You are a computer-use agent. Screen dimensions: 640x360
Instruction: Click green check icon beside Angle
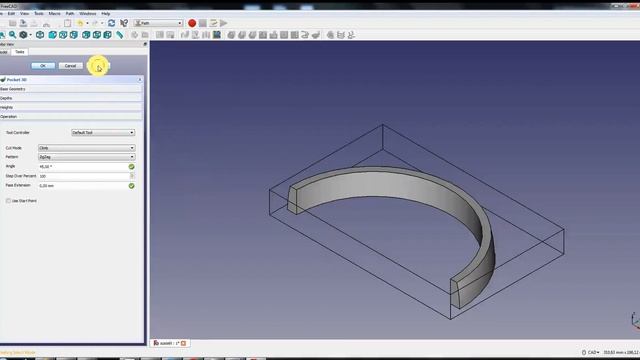point(131,167)
